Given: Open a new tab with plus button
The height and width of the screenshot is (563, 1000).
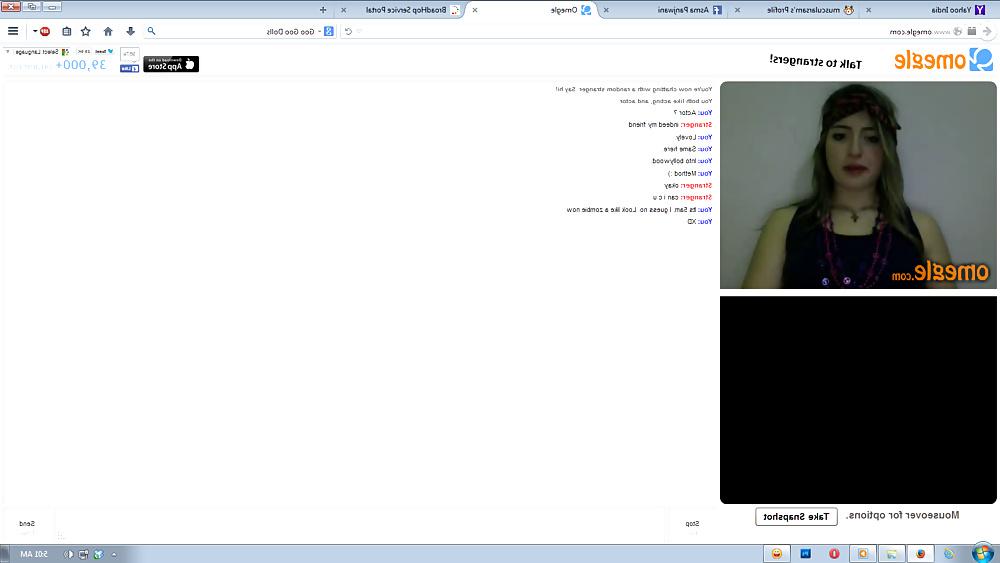Looking at the screenshot, I should point(323,10).
